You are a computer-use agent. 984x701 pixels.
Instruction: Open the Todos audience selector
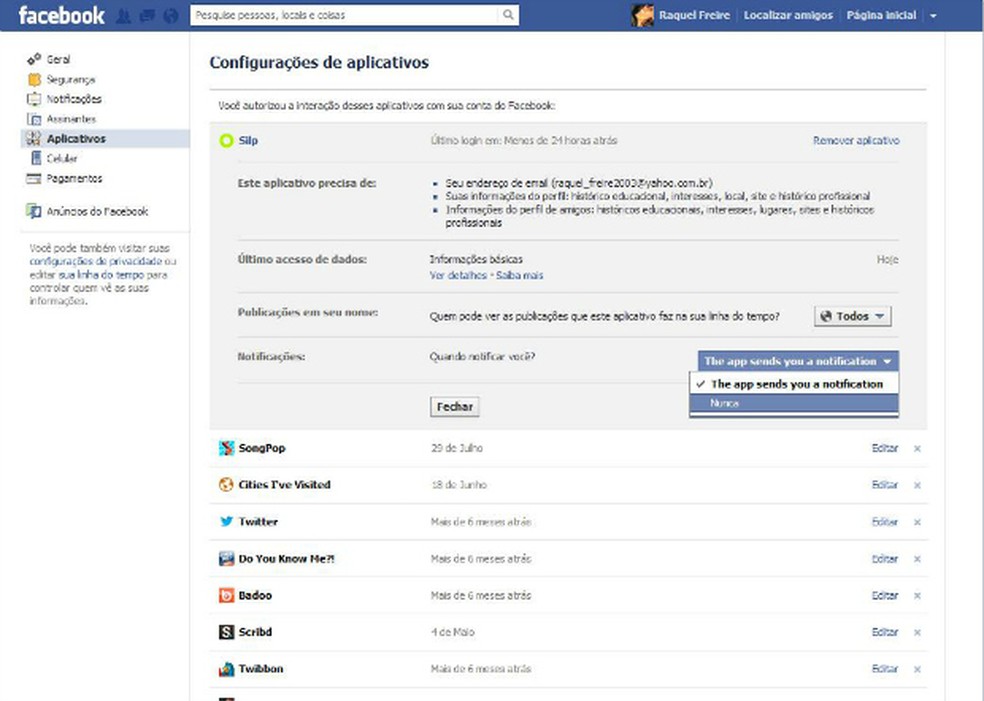pyautogui.click(x=851, y=316)
